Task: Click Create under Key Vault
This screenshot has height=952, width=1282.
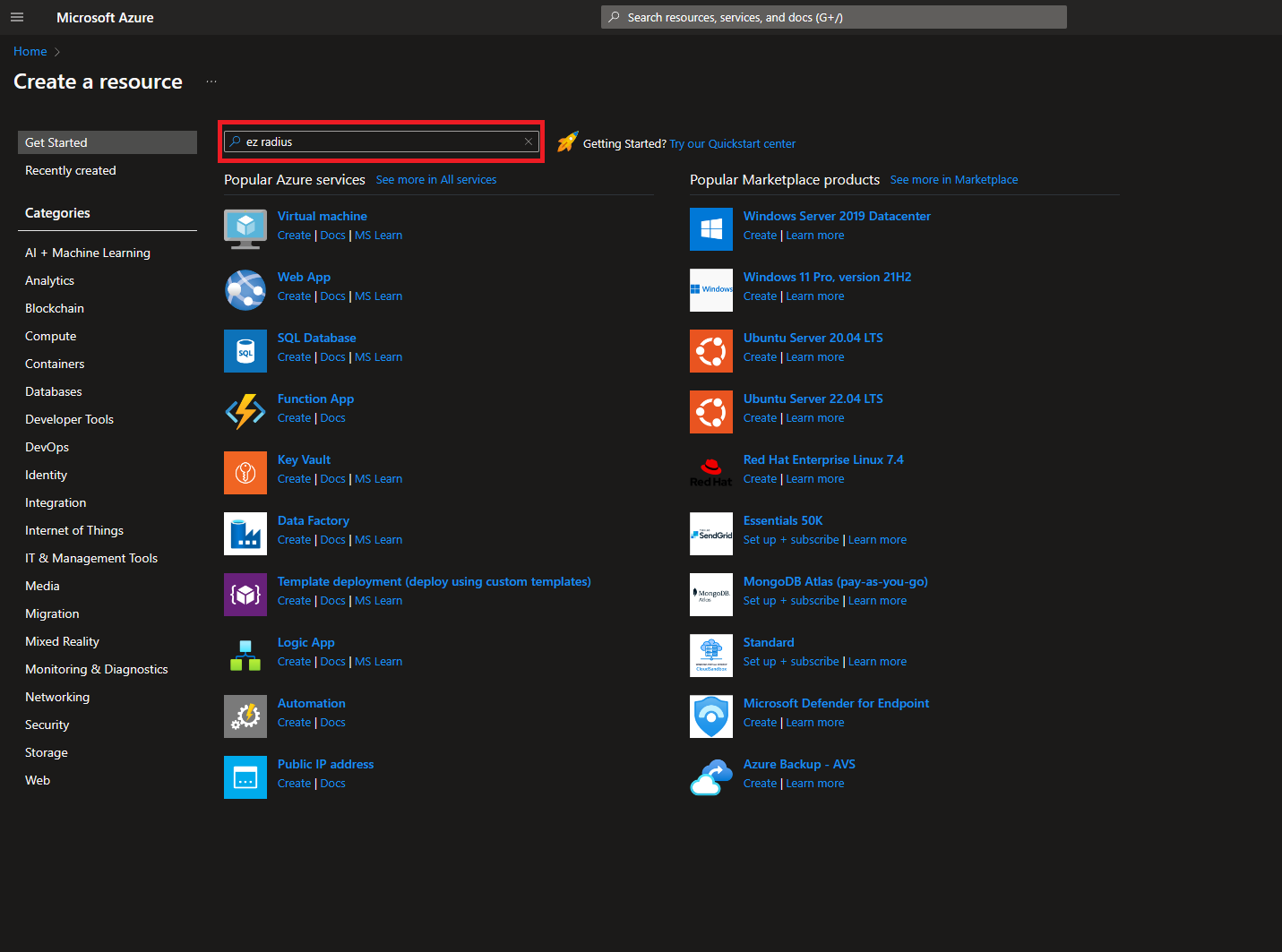Action: 294,478
